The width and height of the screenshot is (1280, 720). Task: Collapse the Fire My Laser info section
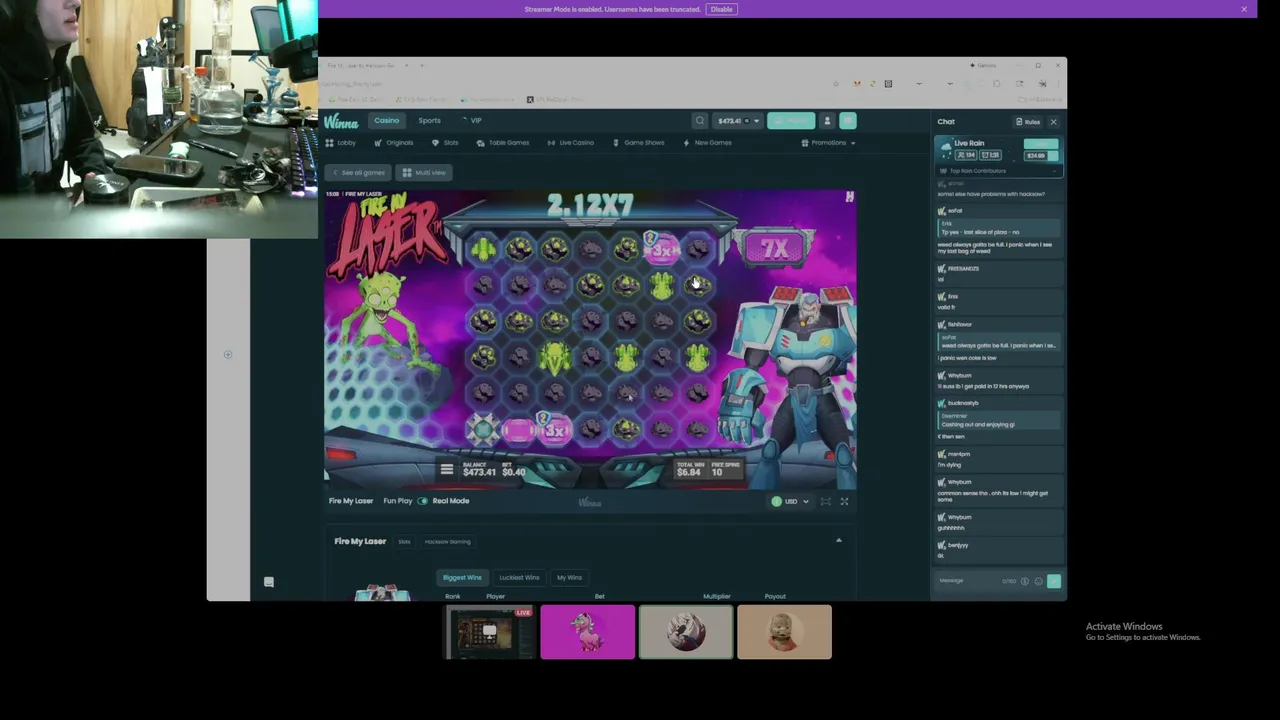pyautogui.click(x=839, y=541)
